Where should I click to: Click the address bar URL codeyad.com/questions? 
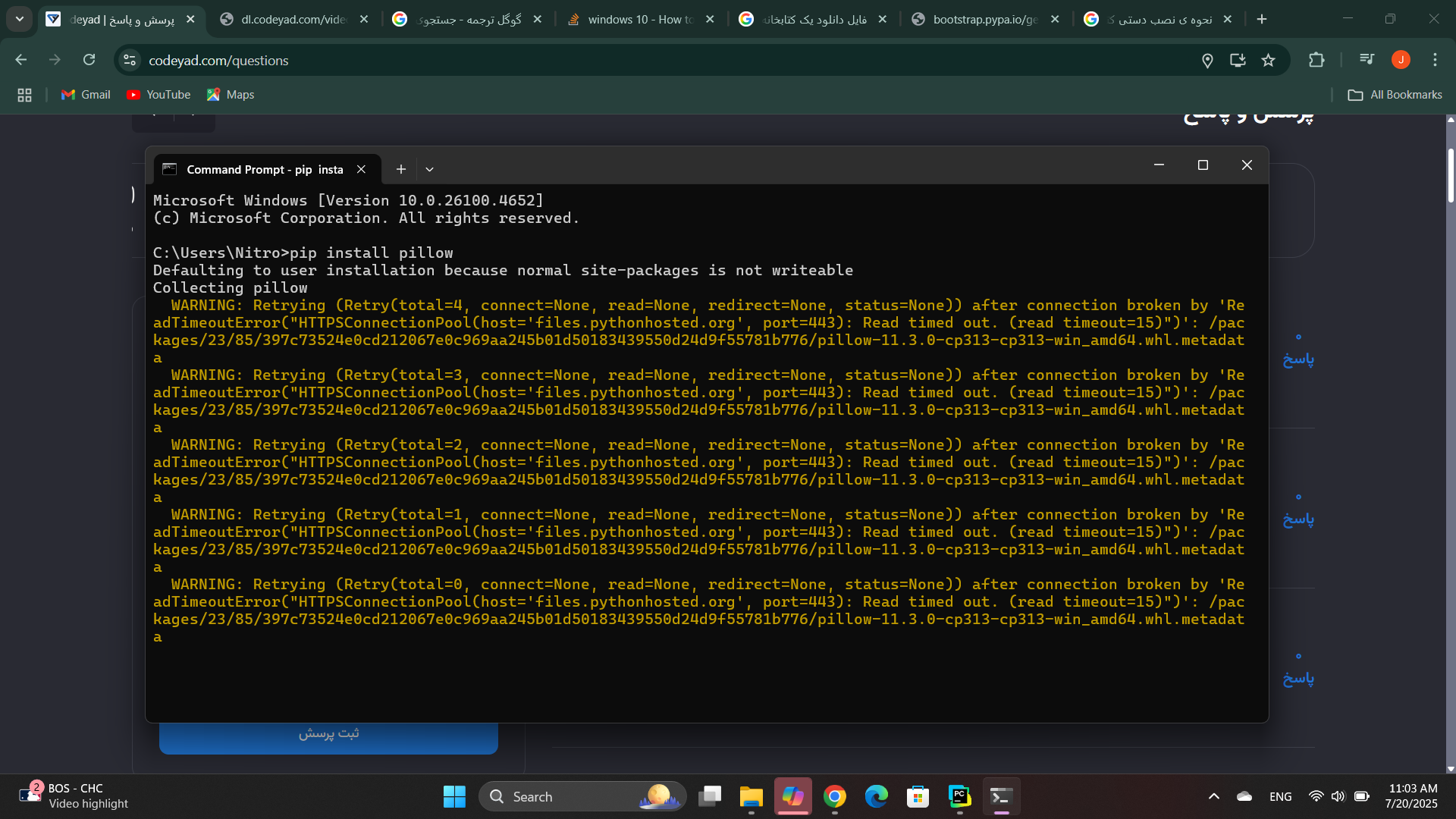(x=218, y=61)
